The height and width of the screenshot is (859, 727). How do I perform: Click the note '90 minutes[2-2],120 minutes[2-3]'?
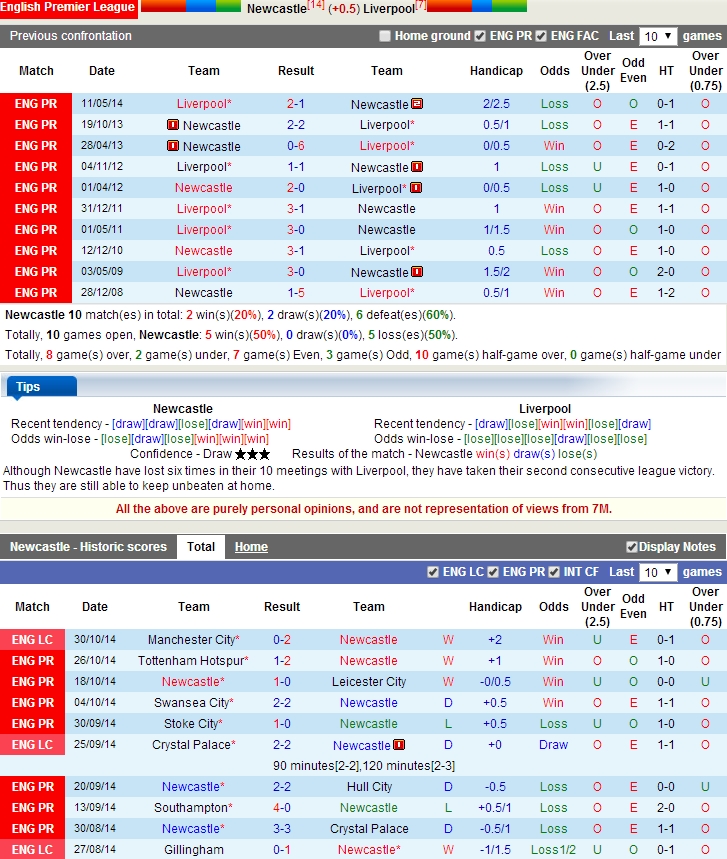coord(364,766)
